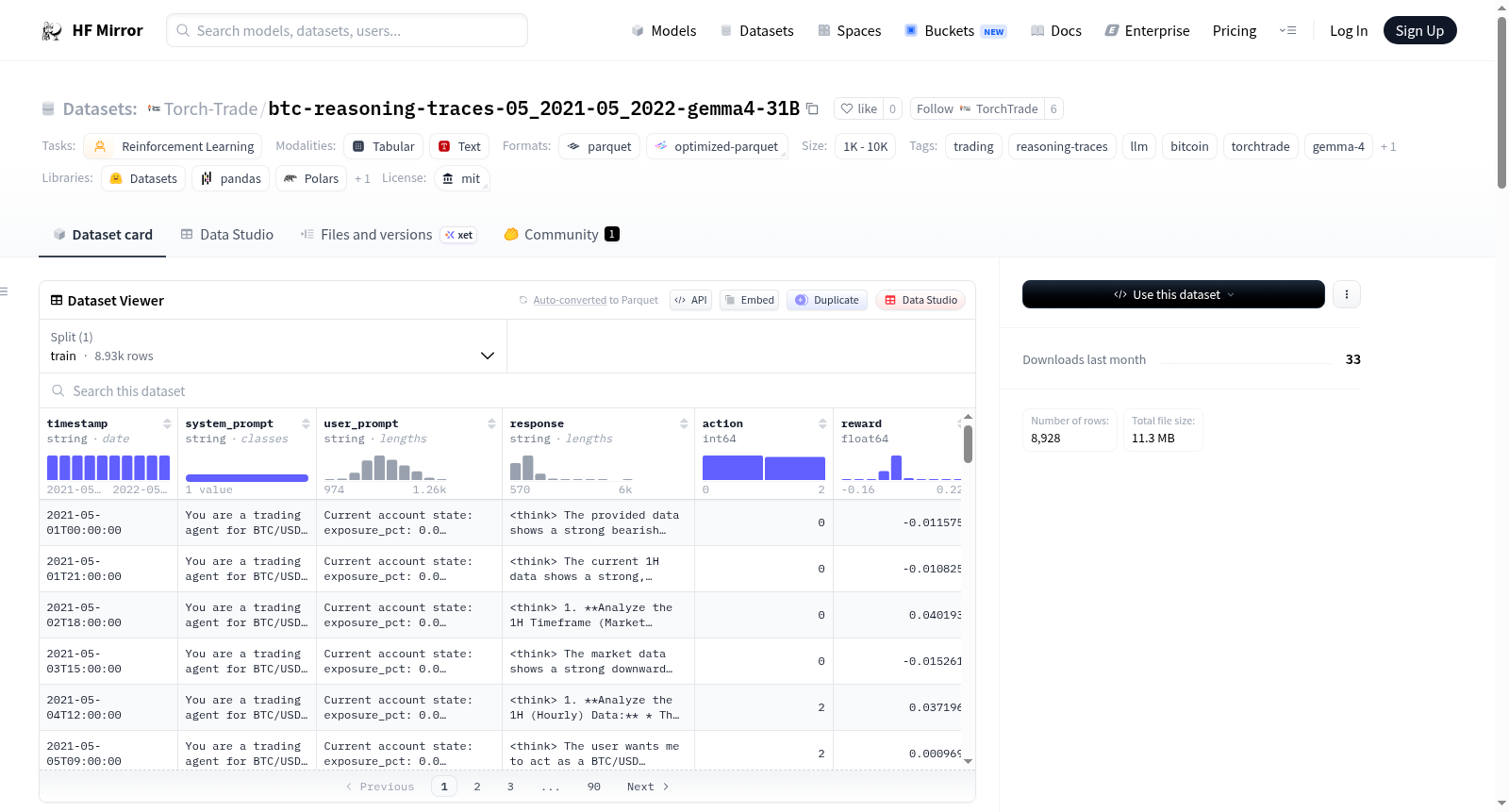Go to the next page of rows

click(x=648, y=787)
